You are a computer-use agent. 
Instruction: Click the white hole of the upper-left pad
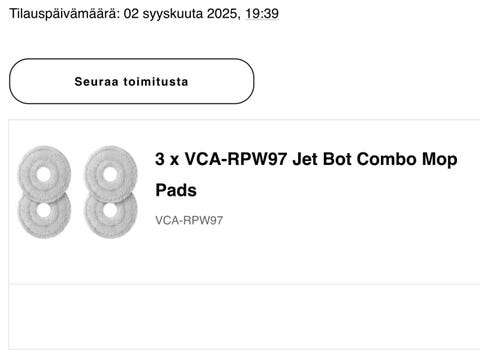44,174
